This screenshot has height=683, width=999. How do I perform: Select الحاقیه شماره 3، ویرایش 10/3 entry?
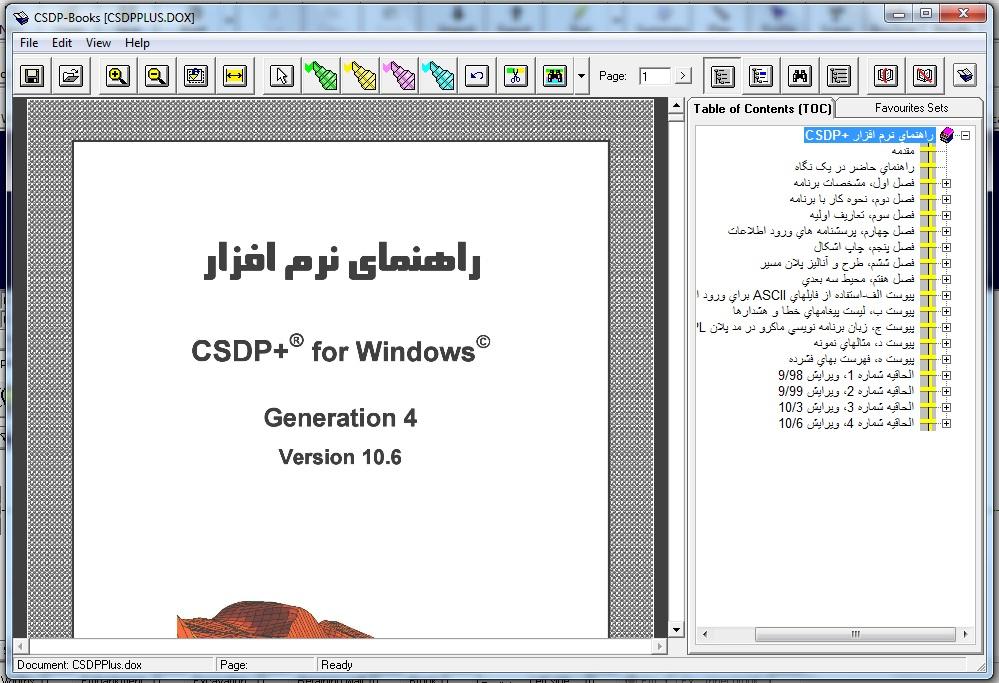846,406
